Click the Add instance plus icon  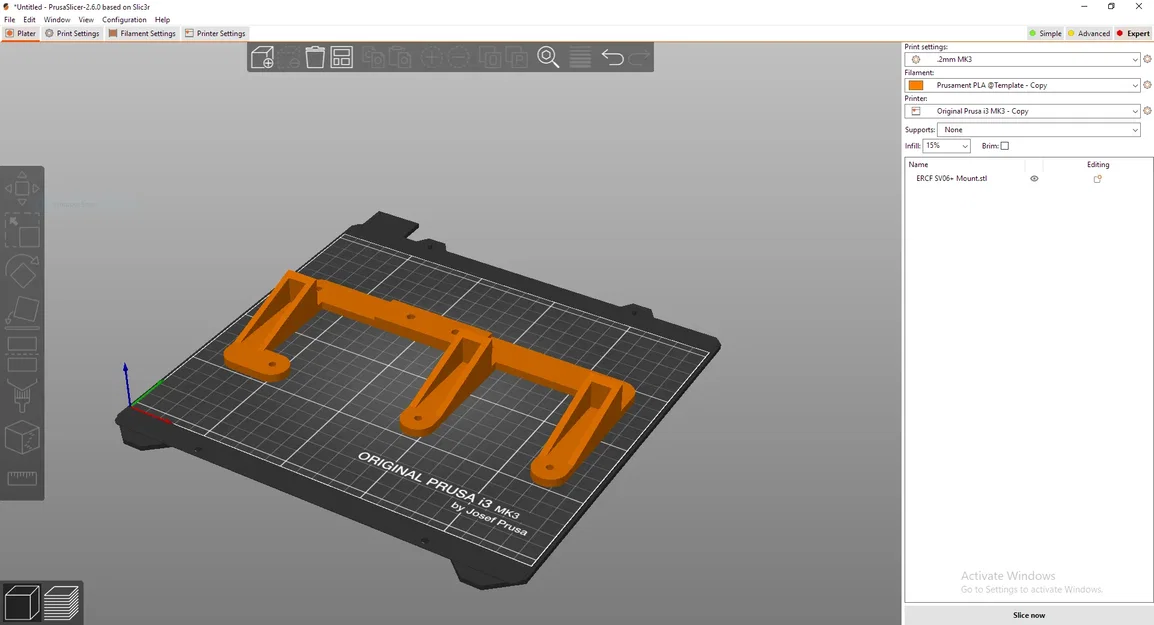tap(432, 57)
